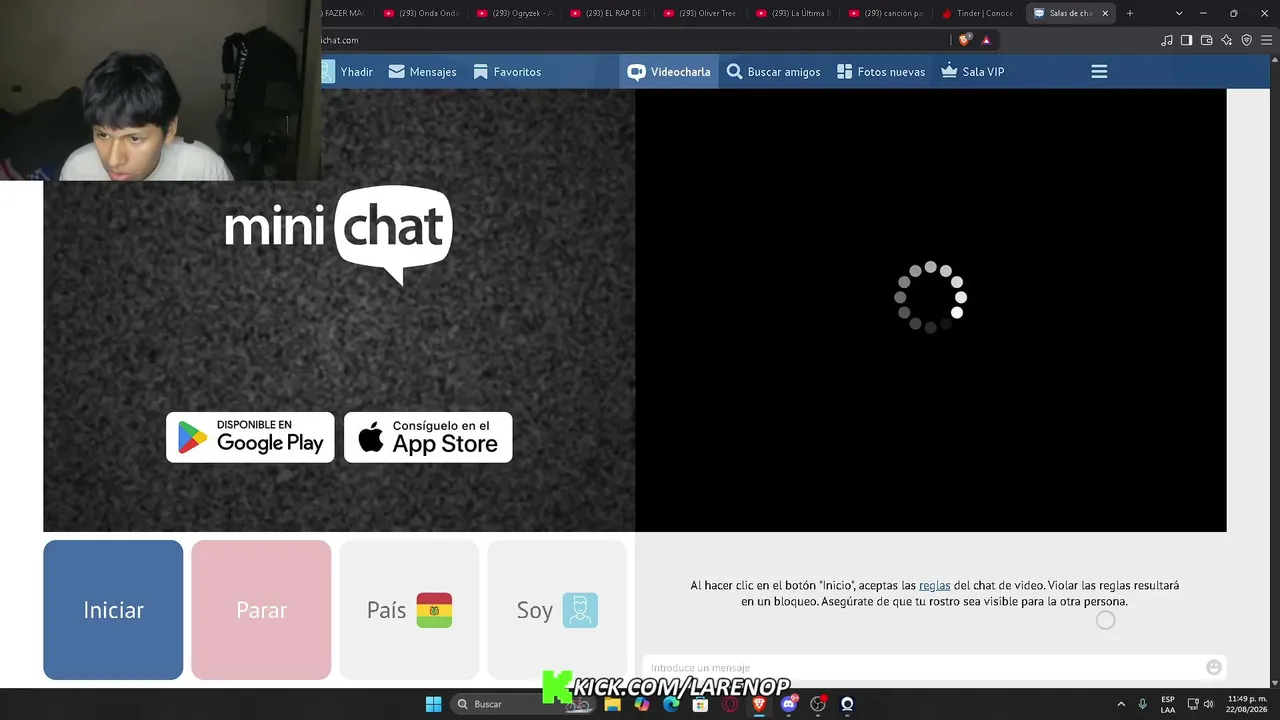Open the reglas link
1280x720 pixels.
pos(934,585)
